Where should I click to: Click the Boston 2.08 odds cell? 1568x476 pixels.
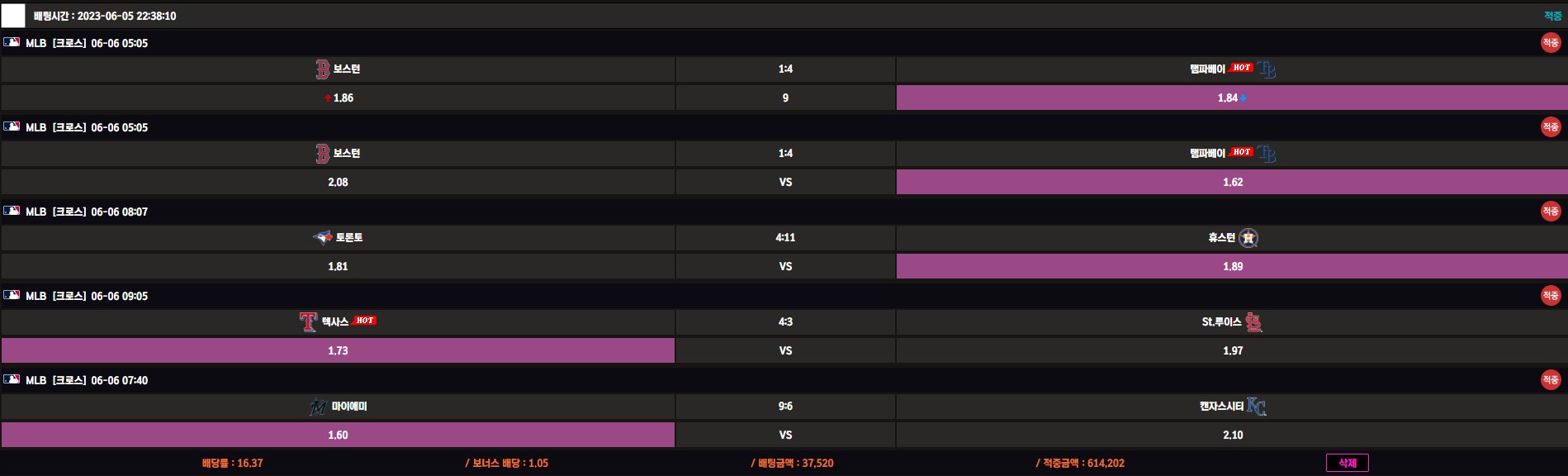pyautogui.click(x=338, y=182)
